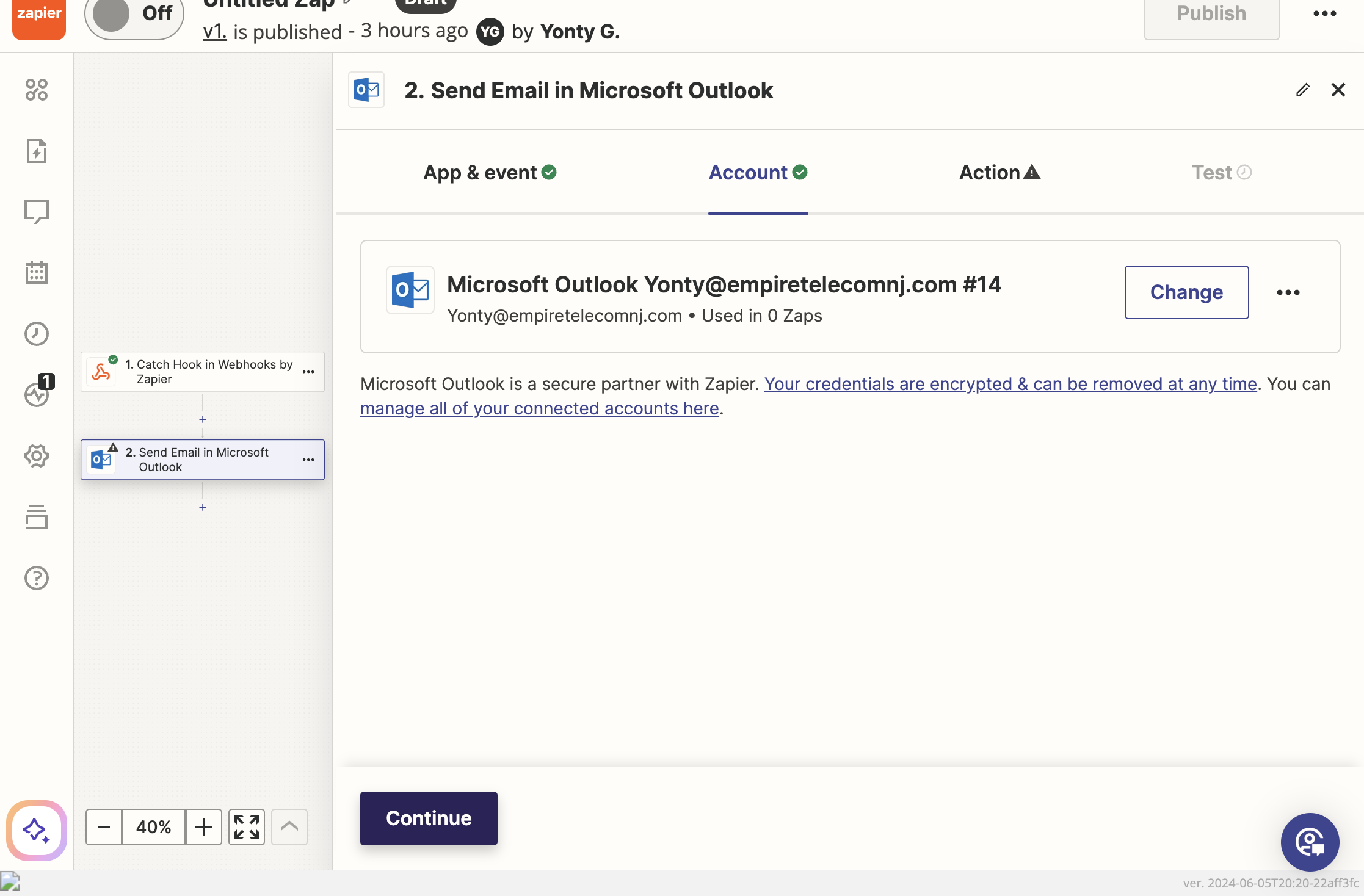This screenshot has width=1364, height=896.
Task: Open the history clock sidebar icon
Action: (37, 334)
